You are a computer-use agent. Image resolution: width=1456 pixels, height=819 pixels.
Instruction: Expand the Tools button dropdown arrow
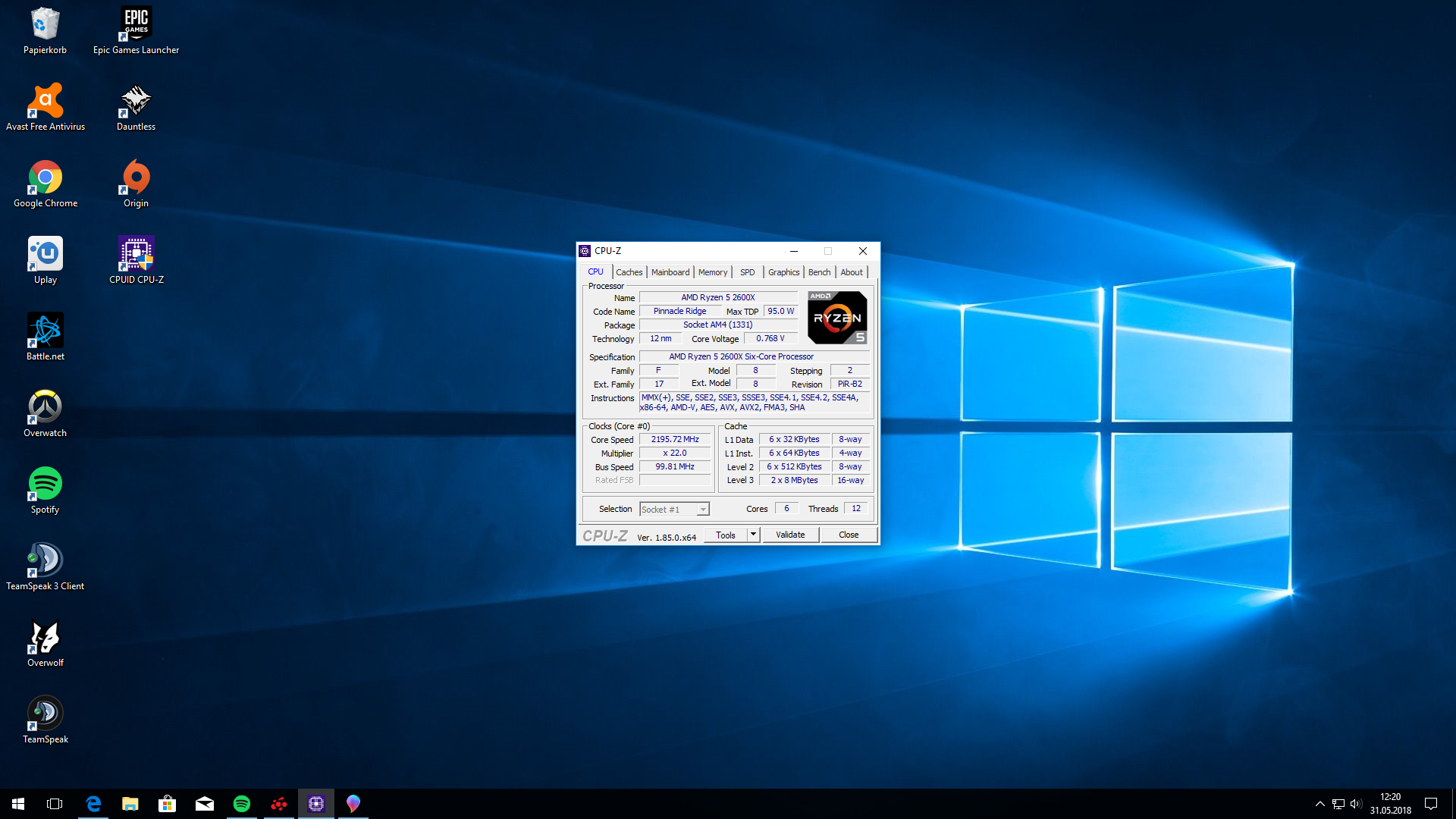pos(753,535)
